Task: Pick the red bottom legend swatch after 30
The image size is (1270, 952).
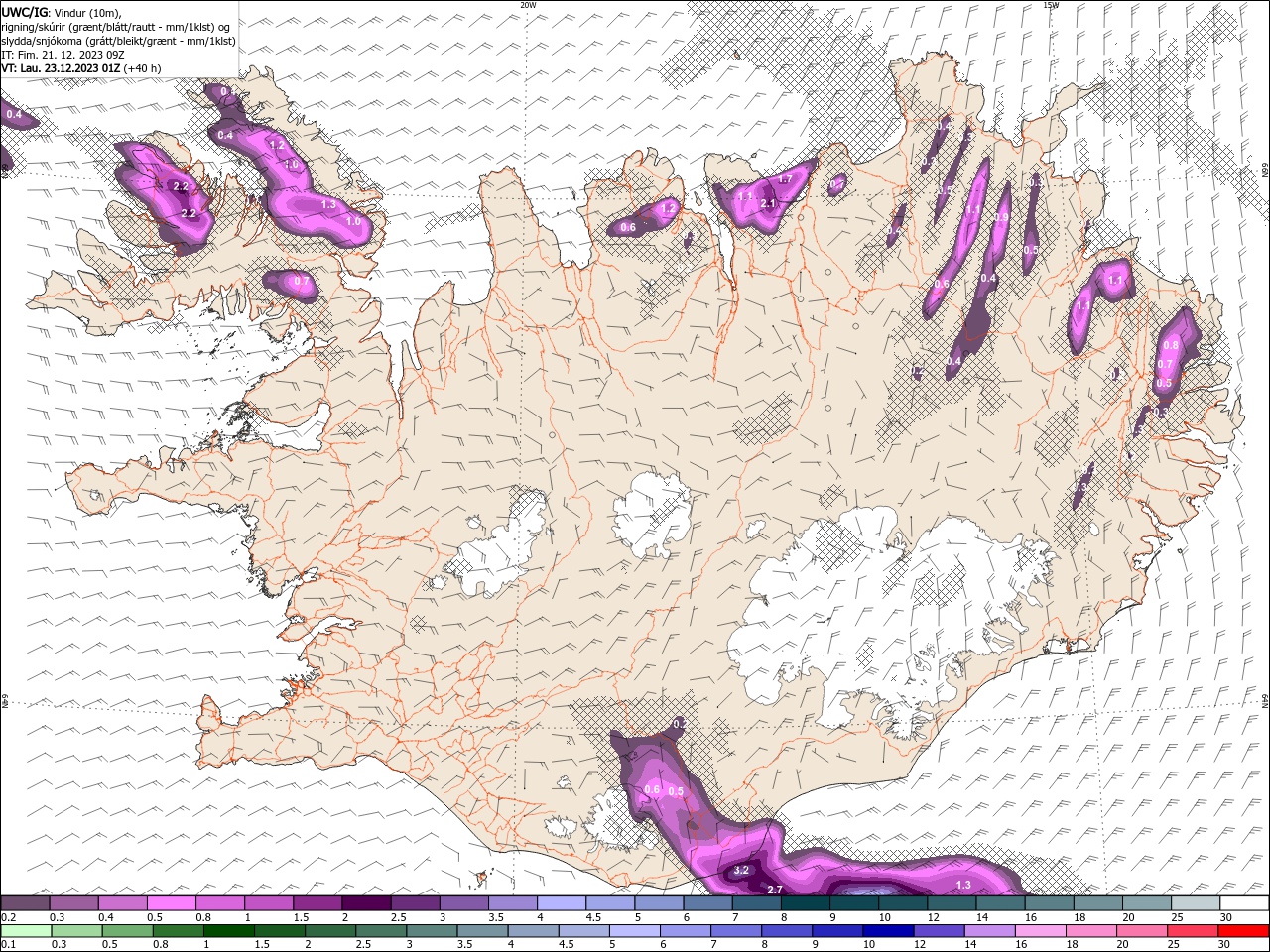Action: point(1243,931)
